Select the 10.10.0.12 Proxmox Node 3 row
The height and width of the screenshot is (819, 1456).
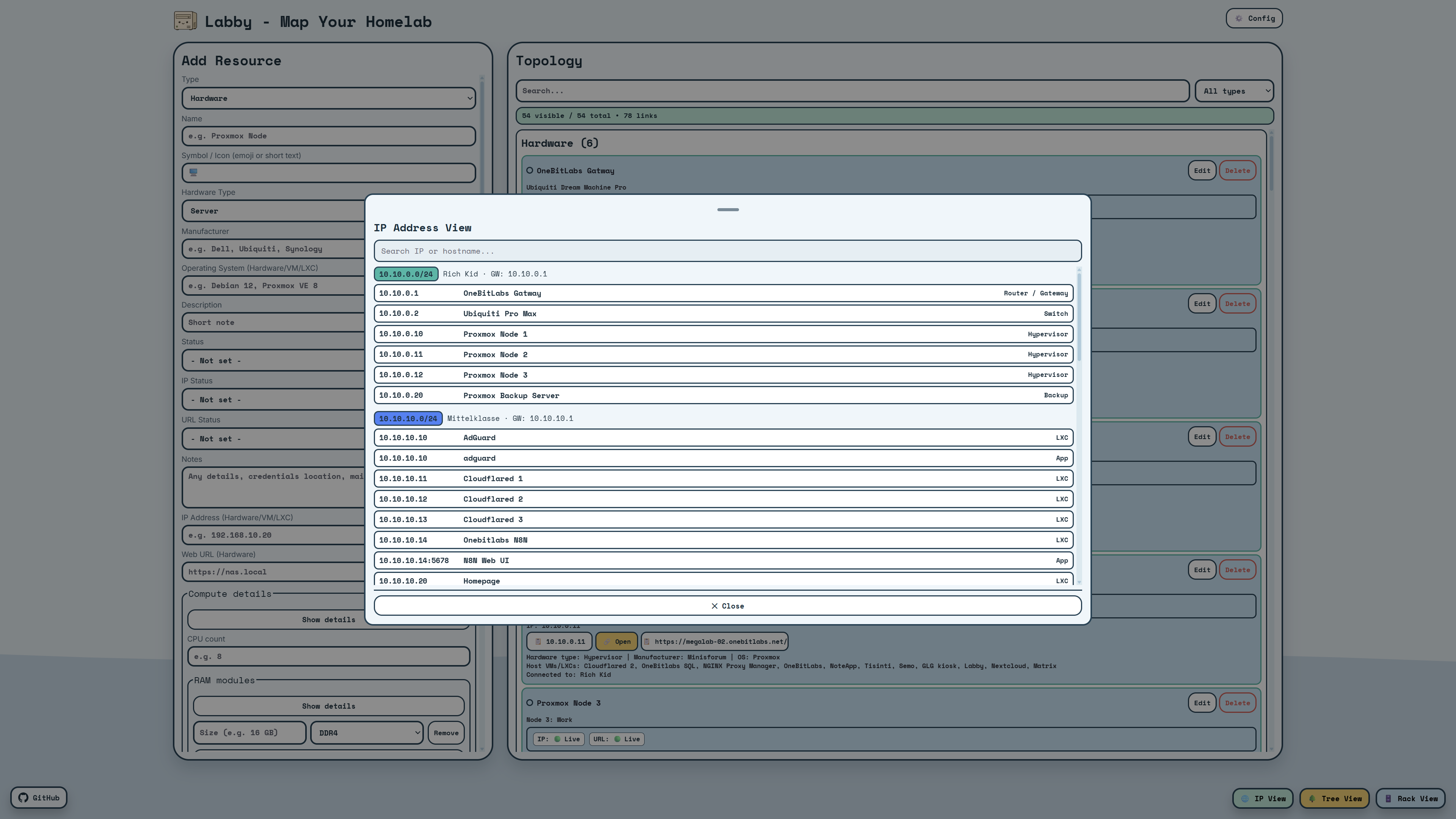[x=723, y=375]
